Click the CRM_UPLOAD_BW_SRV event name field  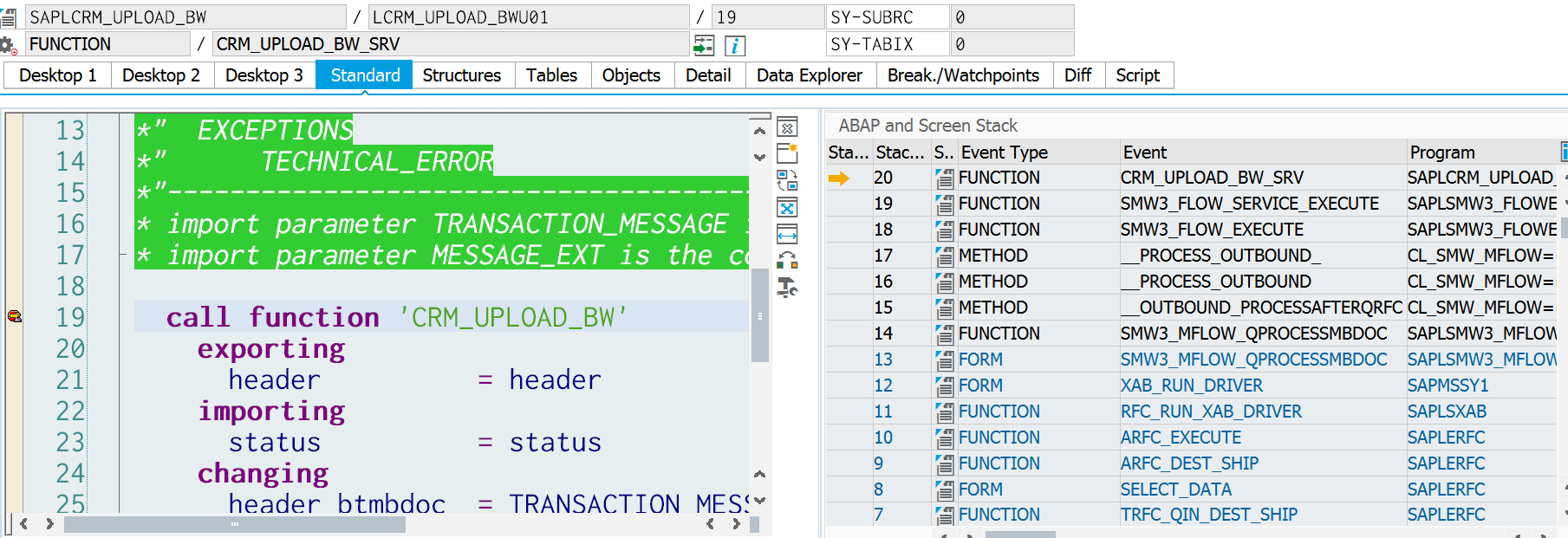tap(451, 44)
